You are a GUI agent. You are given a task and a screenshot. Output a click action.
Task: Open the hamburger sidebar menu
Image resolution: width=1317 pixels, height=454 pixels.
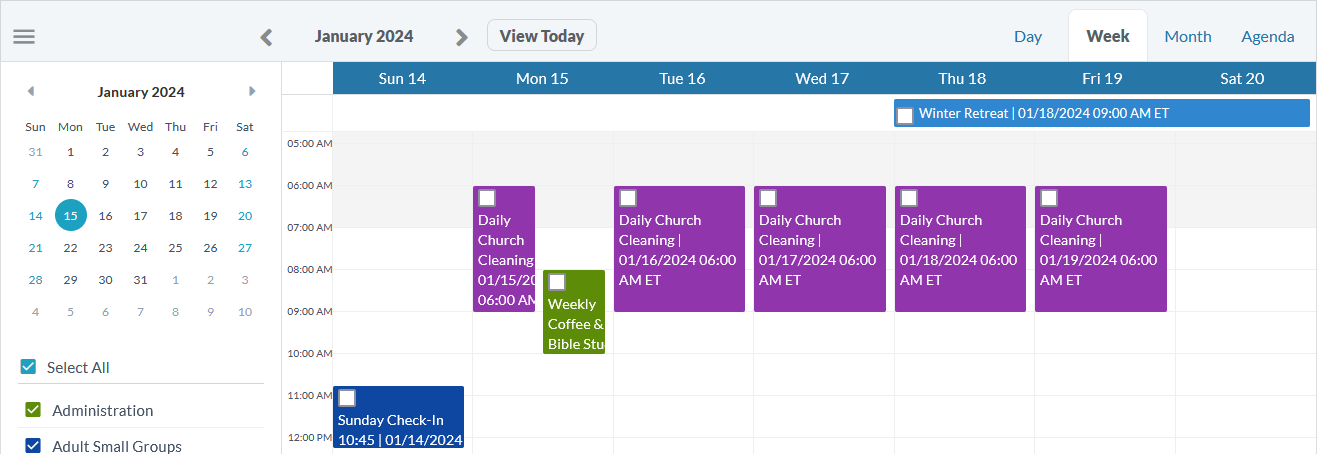[24, 37]
